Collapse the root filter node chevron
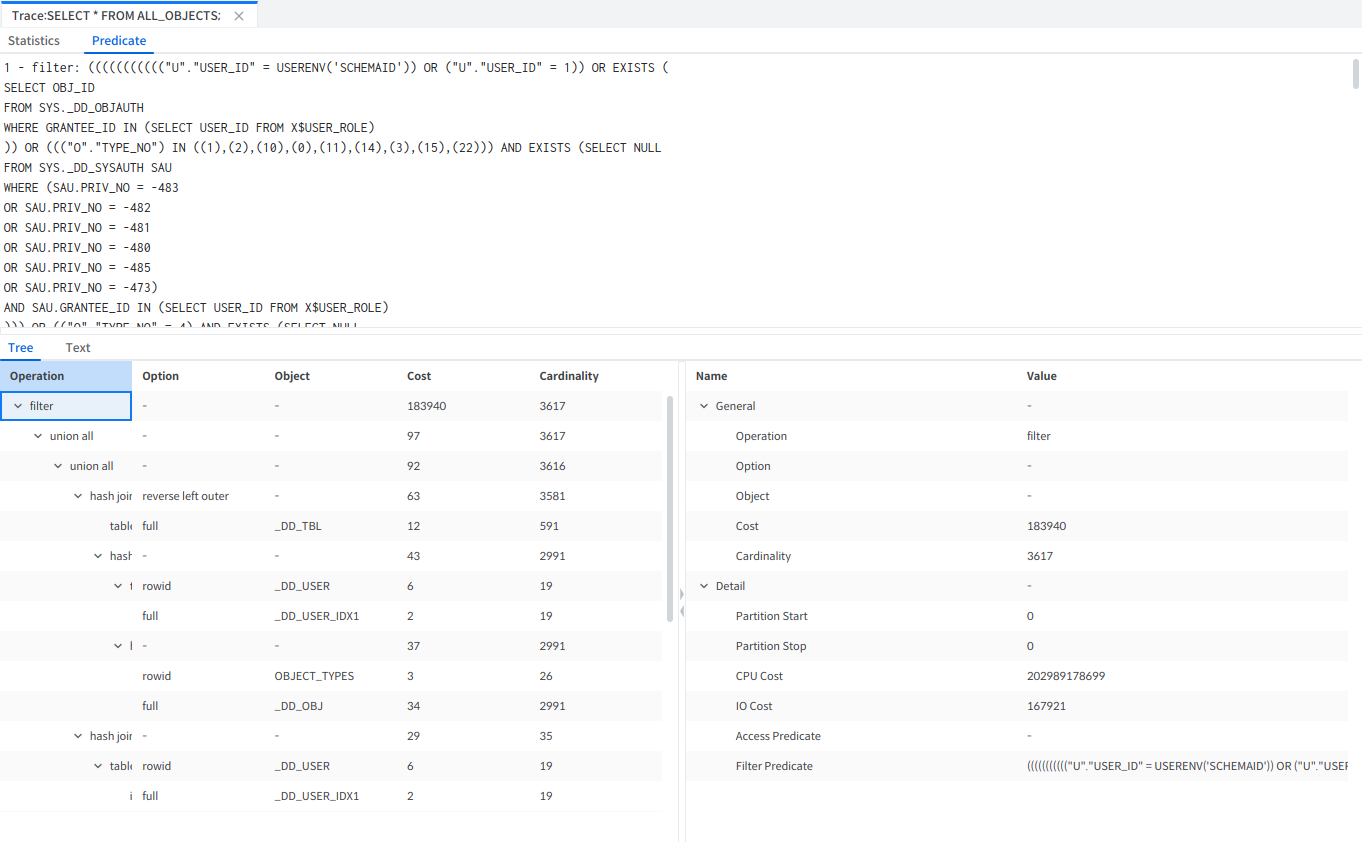The height and width of the screenshot is (842, 1362). point(18,406)
